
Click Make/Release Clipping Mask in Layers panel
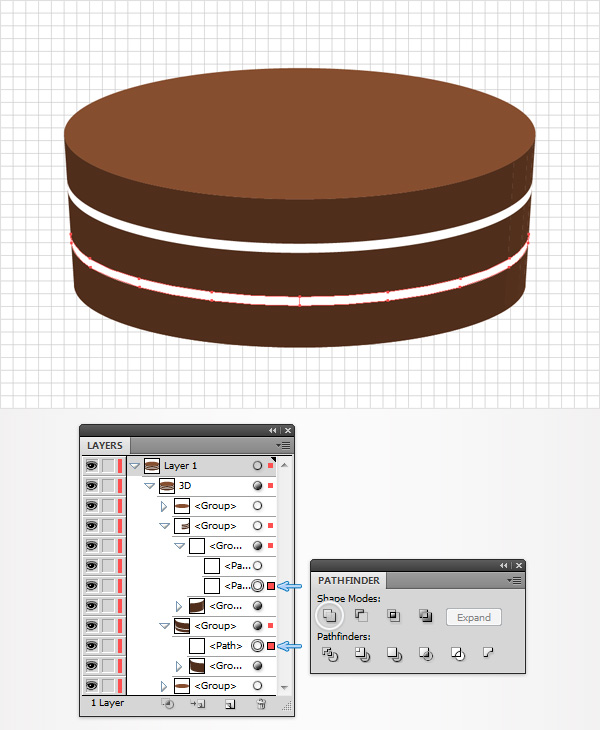click(168, 704)
